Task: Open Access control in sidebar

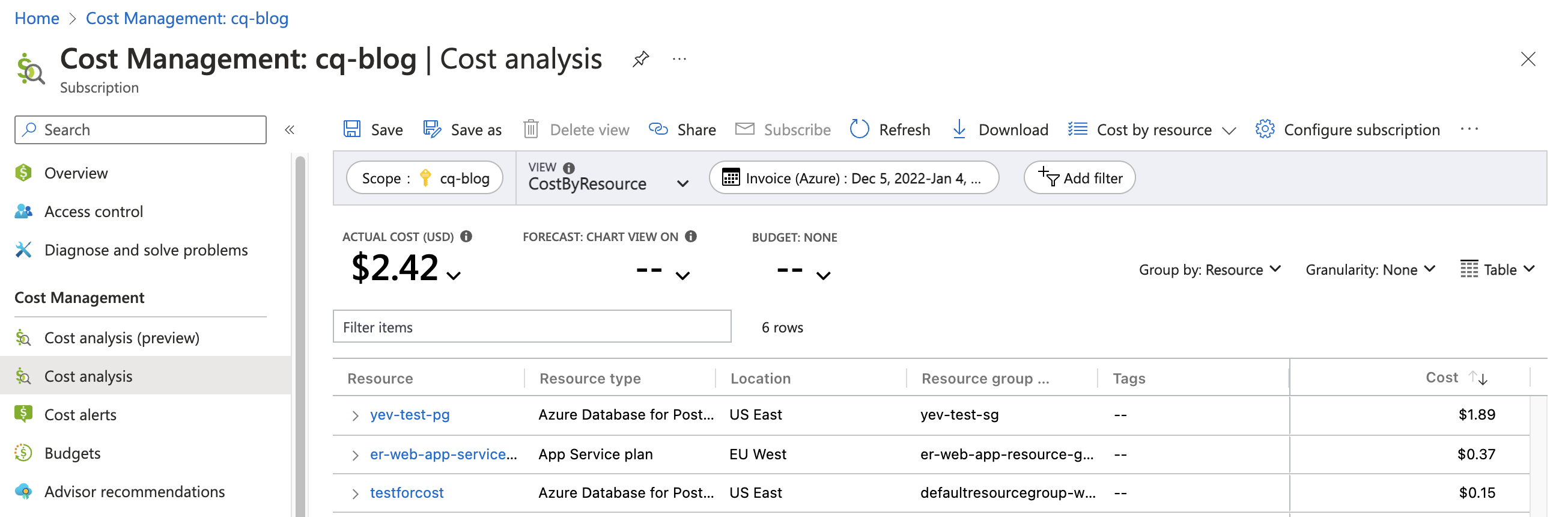Action: (x=94, y=211)
